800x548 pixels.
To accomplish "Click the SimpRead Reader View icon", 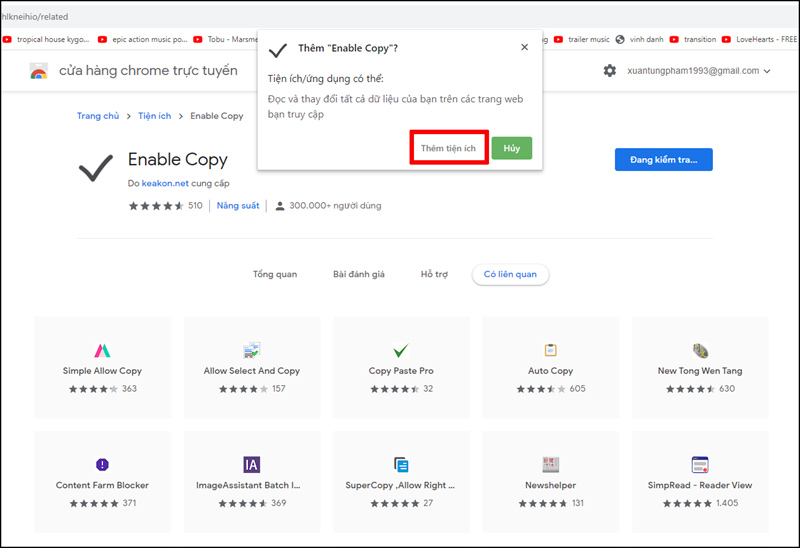I will click(700, 464).
